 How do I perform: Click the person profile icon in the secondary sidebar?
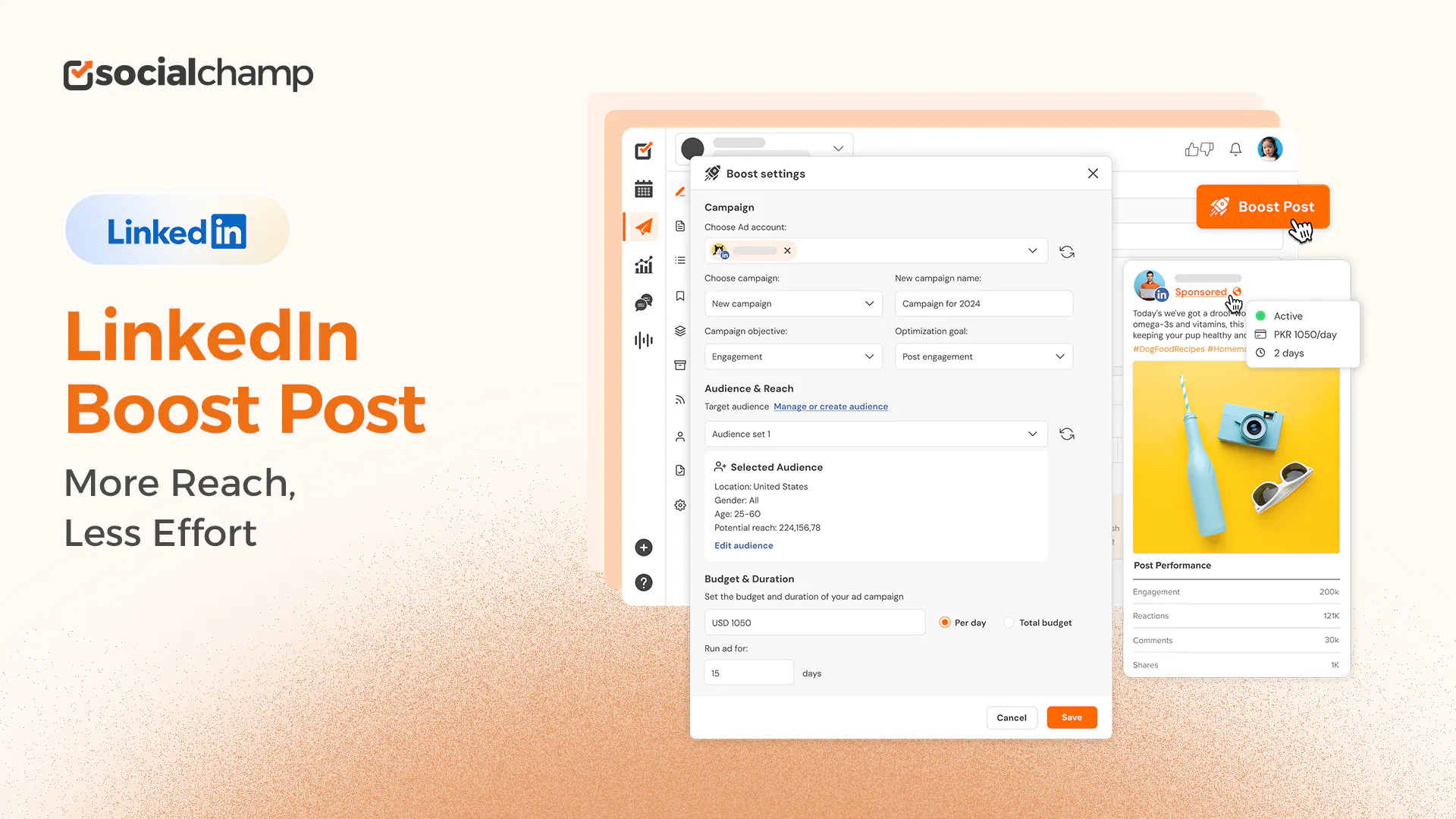(x=680, y=437)
